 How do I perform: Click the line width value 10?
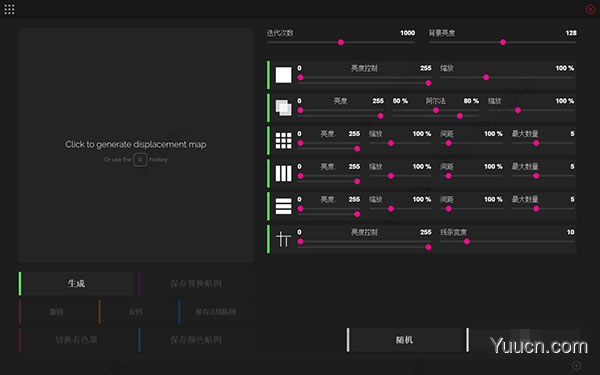click(571, 232)
